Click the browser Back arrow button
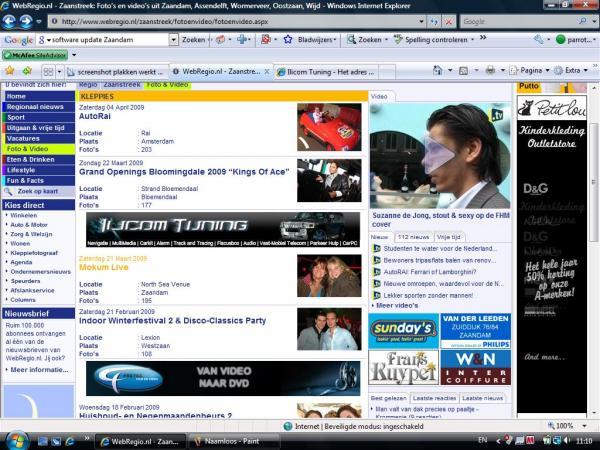Viewport: 600px width, 450px height. click(9, 22)
